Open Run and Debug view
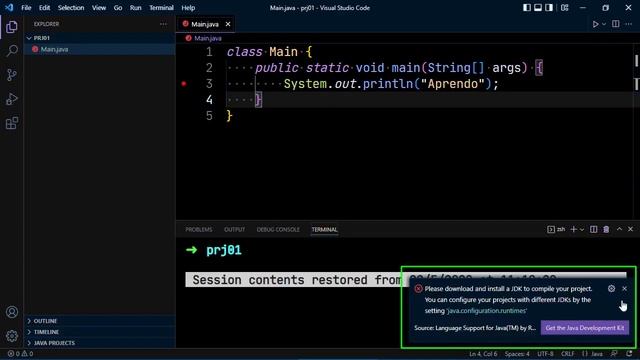 click(x=12, y=99)
